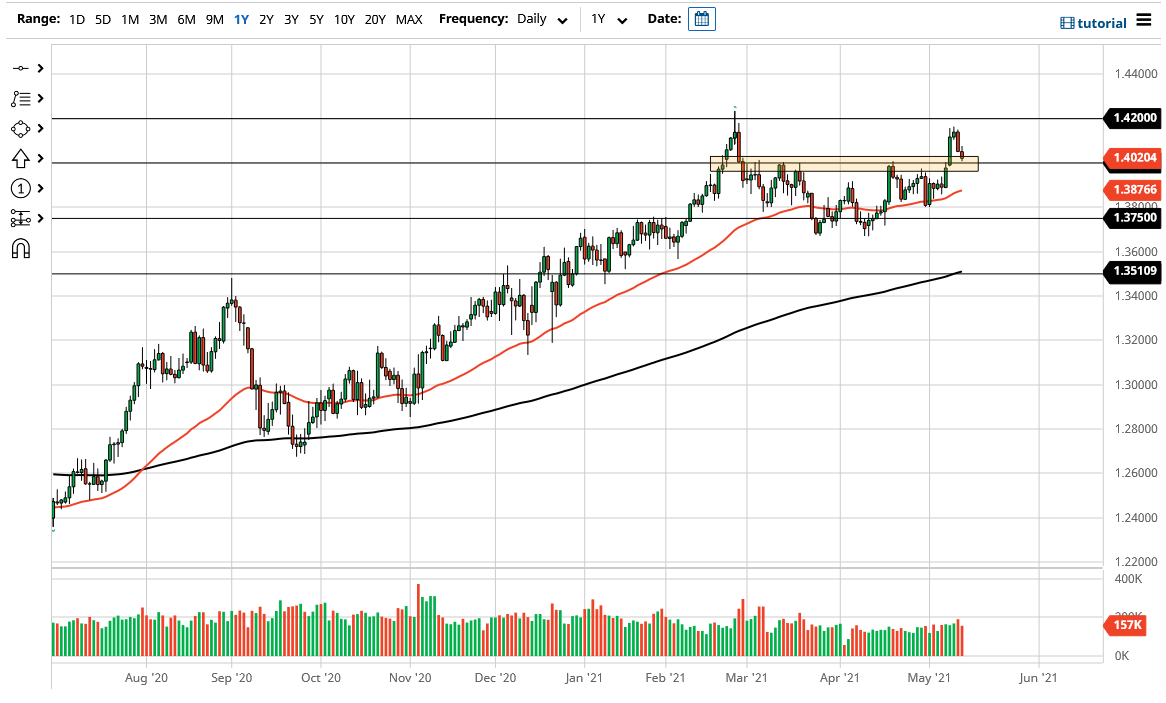Switch to the 5D range

102,19
